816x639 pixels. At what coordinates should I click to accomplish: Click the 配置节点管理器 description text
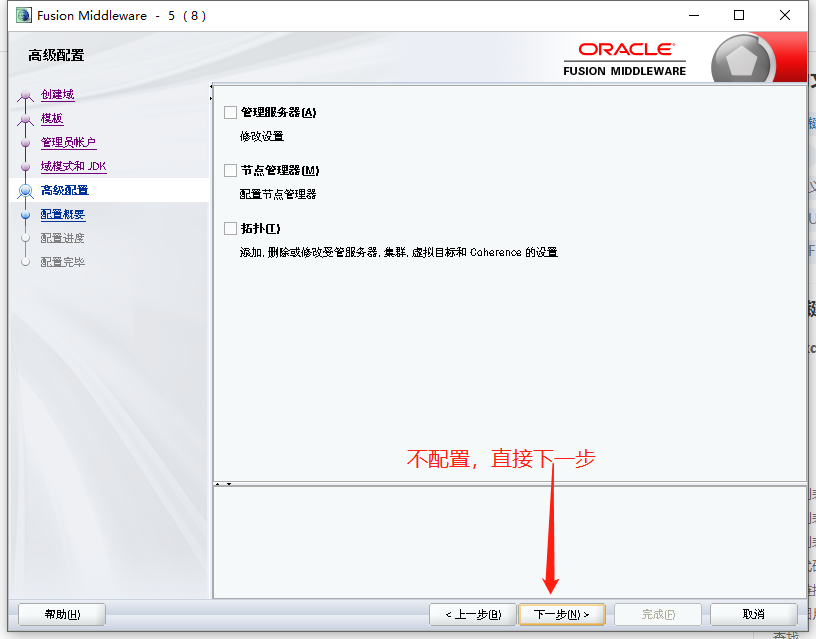coord(278,195)
